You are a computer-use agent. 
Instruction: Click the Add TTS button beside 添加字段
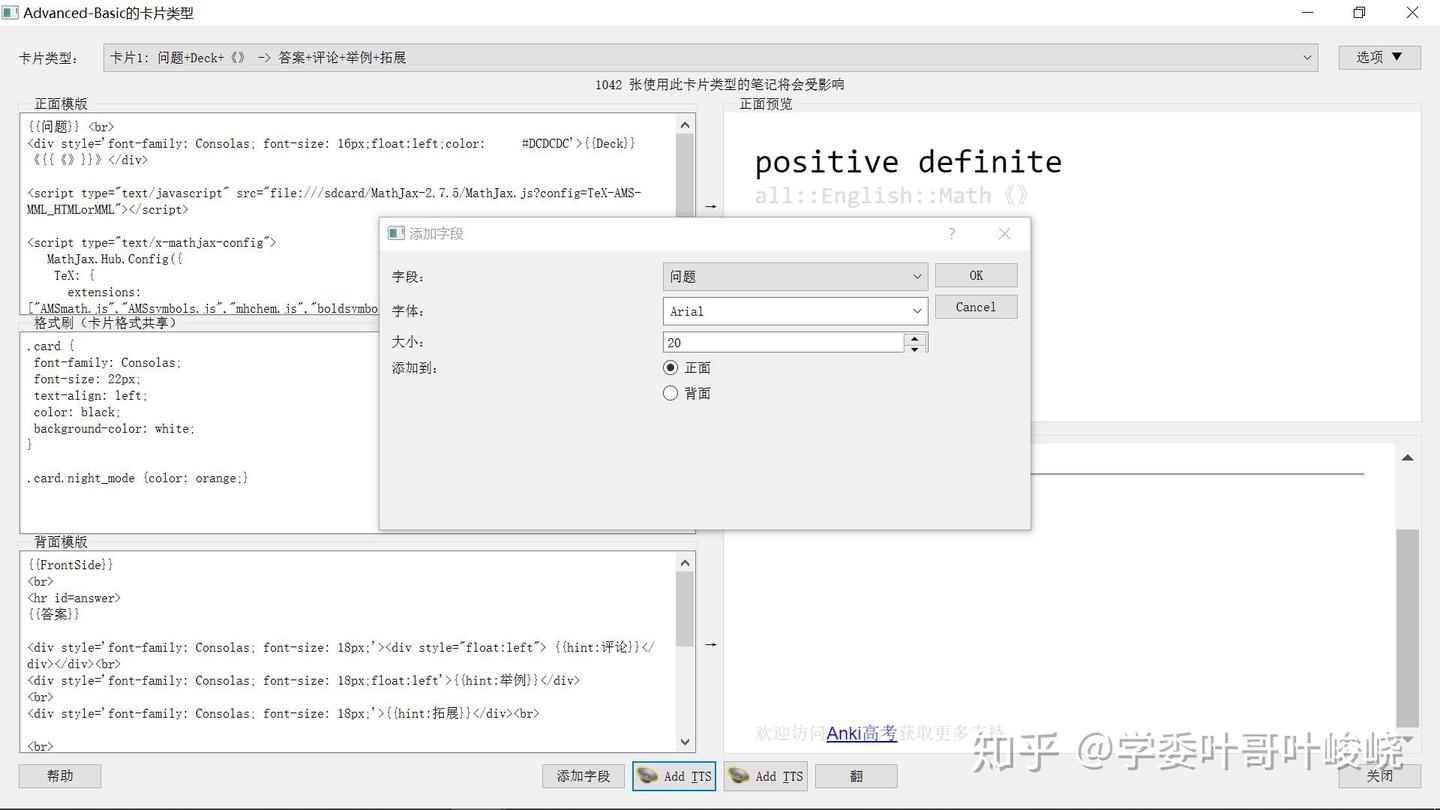click(674, 776)
